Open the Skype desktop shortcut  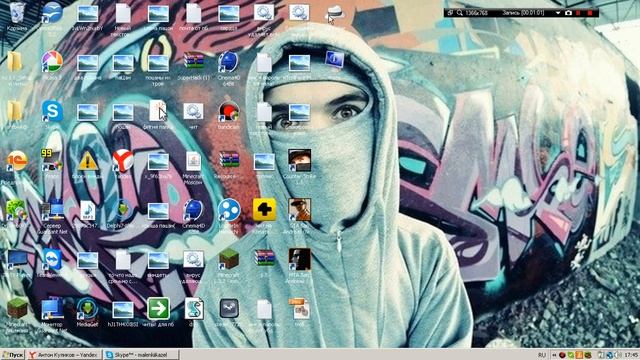point(52,111)
